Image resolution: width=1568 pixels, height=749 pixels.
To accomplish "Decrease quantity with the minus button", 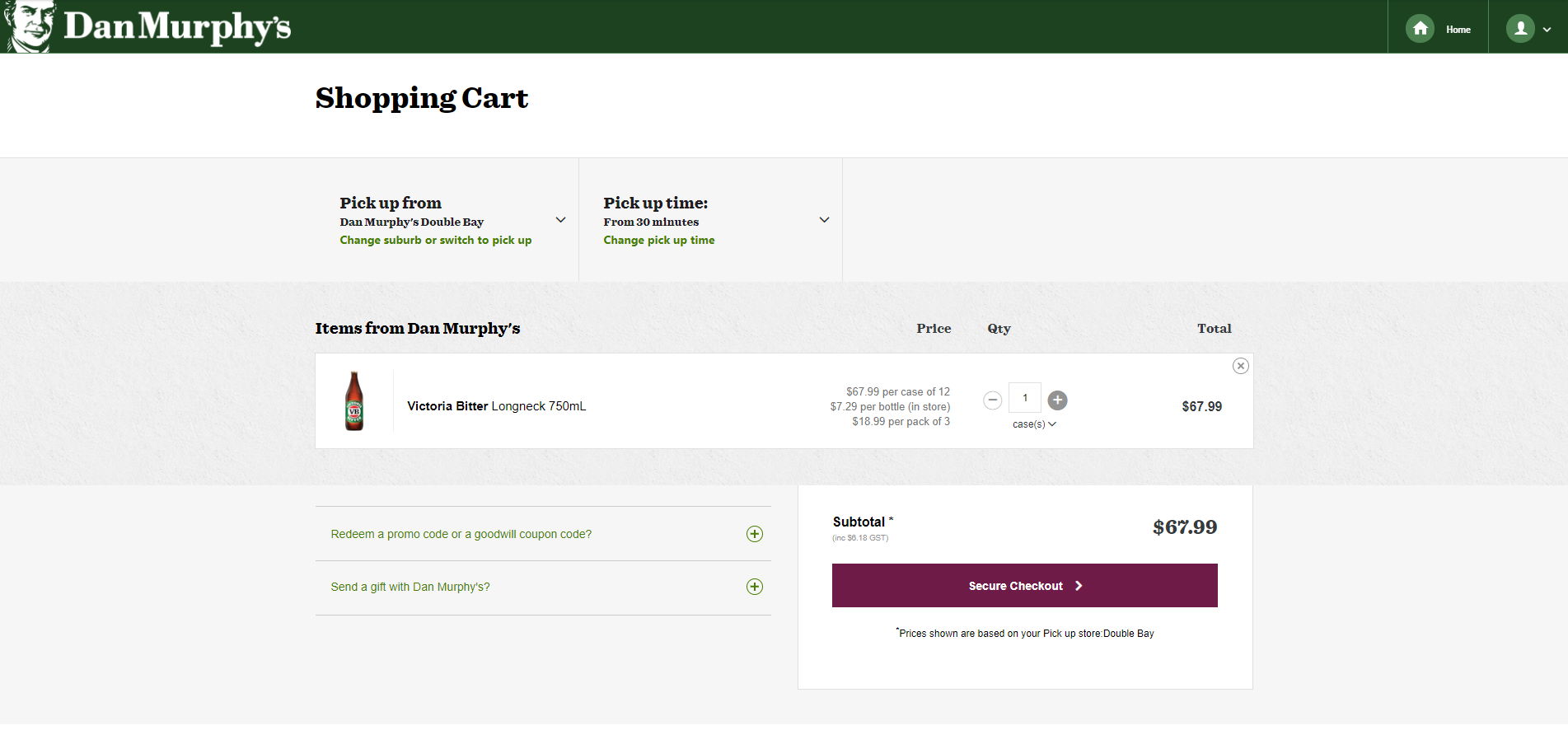I will 992,400.
